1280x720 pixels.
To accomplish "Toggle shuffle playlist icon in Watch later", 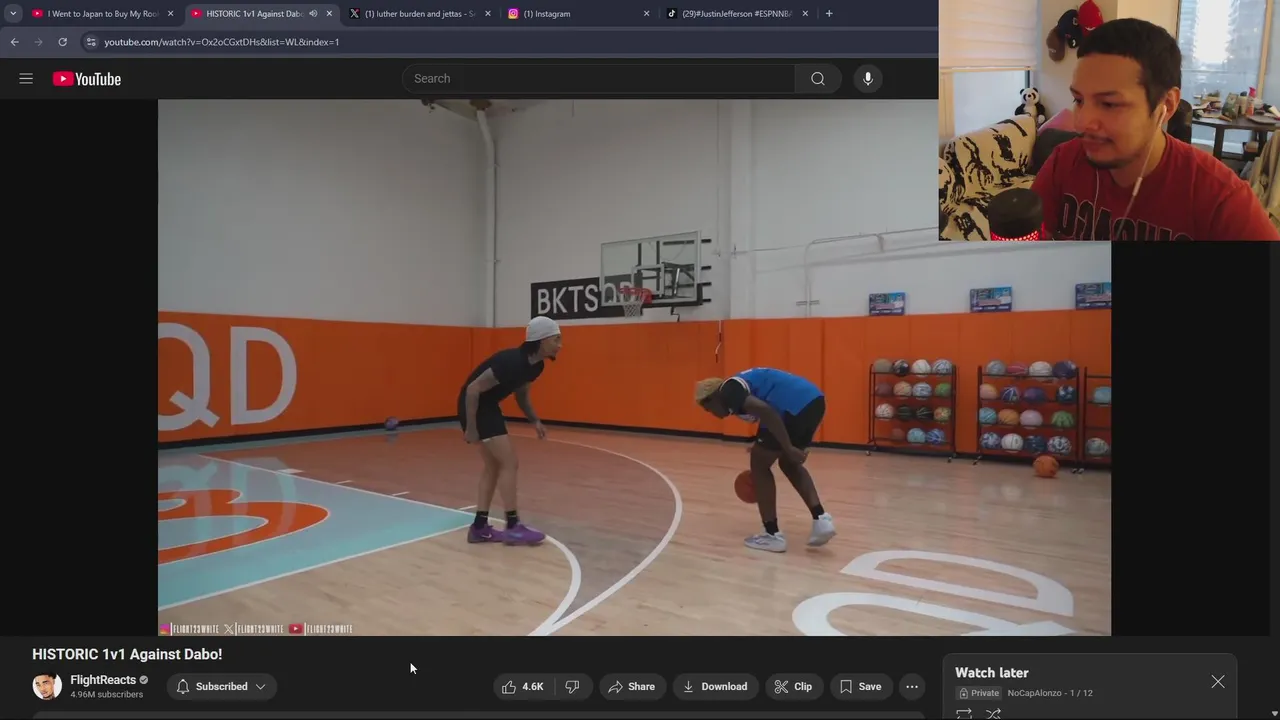I will [994, 714].
